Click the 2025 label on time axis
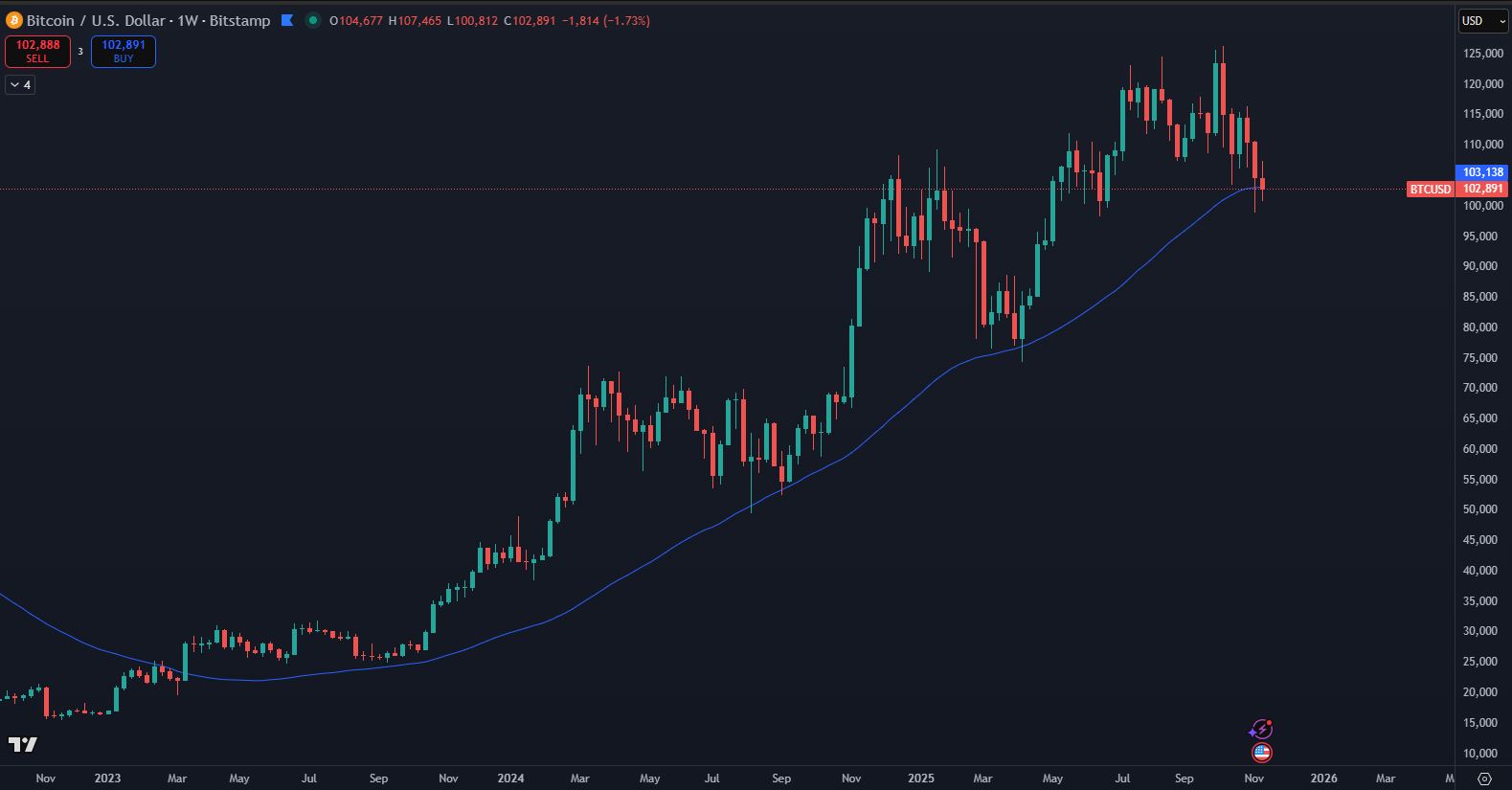Image resolution: width=1512 pixels, height=790 pixels. [920, 779]
